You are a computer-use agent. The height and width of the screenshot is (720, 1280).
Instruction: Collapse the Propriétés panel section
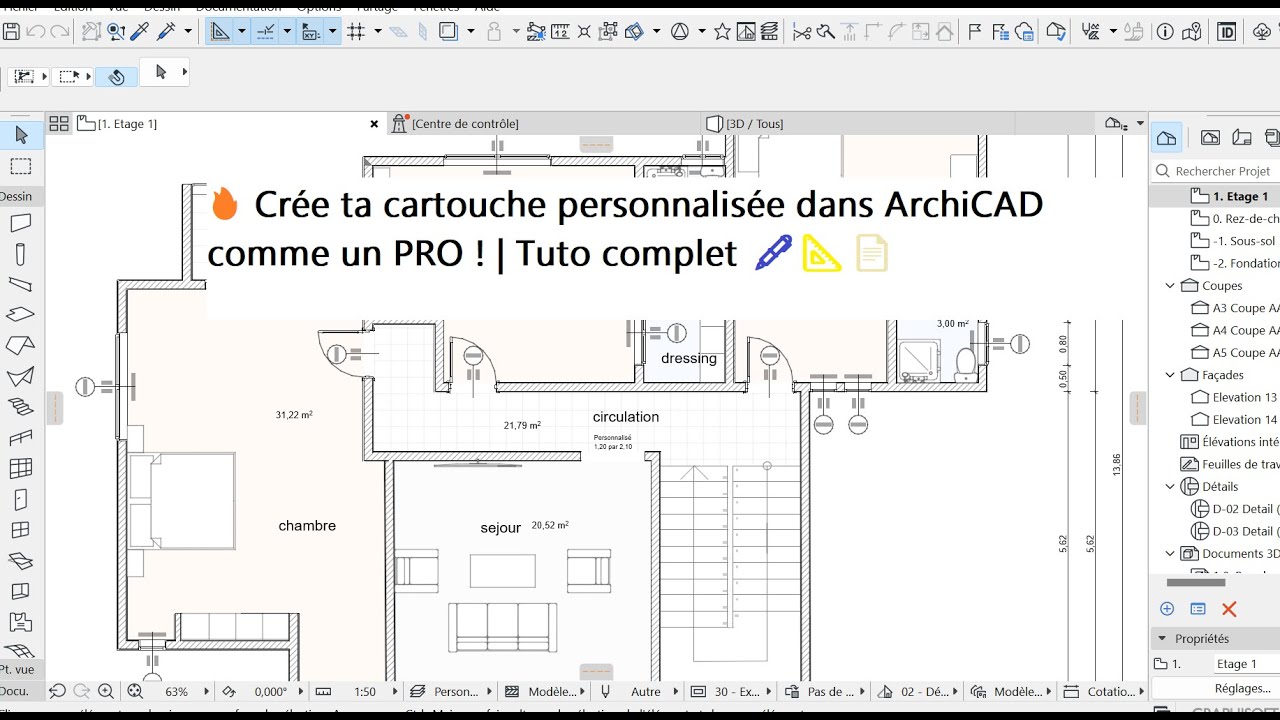click(x=1162, y=638)
